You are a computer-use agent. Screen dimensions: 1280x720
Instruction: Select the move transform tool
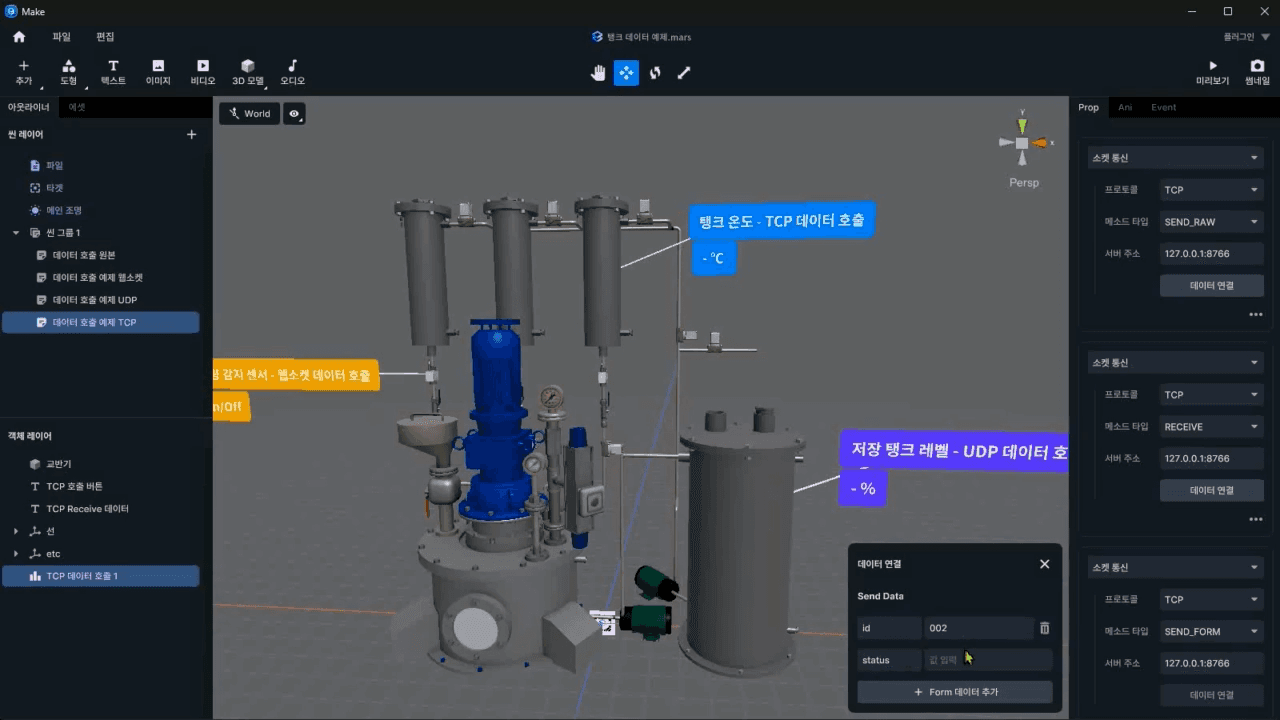click(x=626, y=72)
